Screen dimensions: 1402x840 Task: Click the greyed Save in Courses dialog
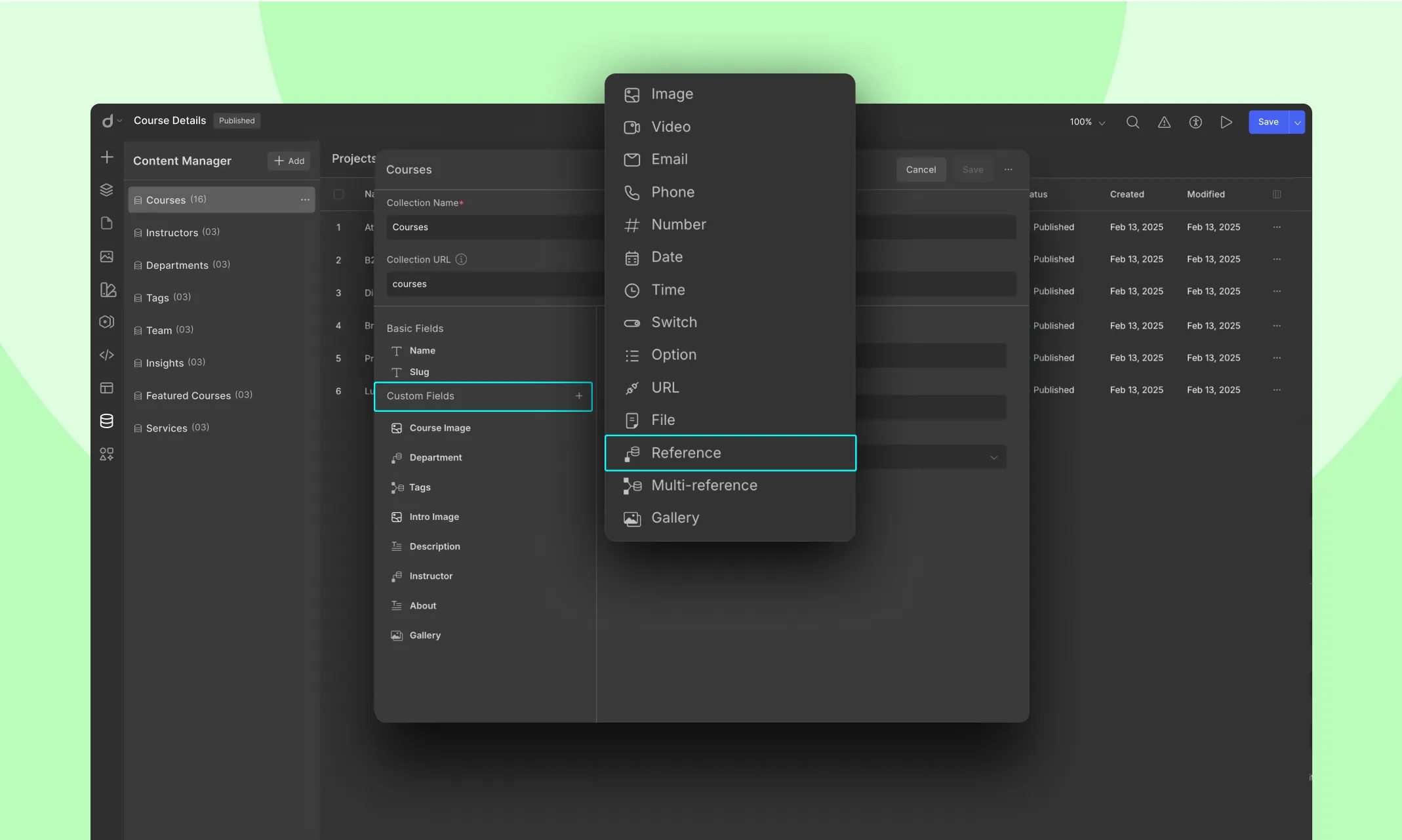click(972, 169)
